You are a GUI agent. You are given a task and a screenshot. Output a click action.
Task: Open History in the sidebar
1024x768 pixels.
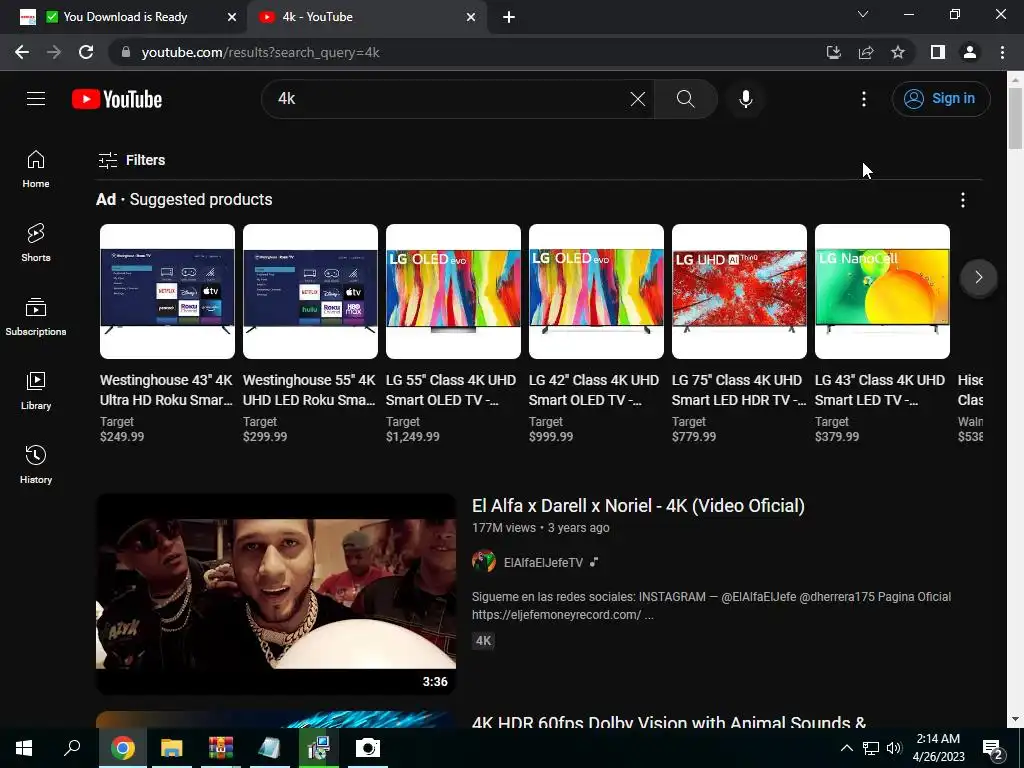click(x=36, y=464)
